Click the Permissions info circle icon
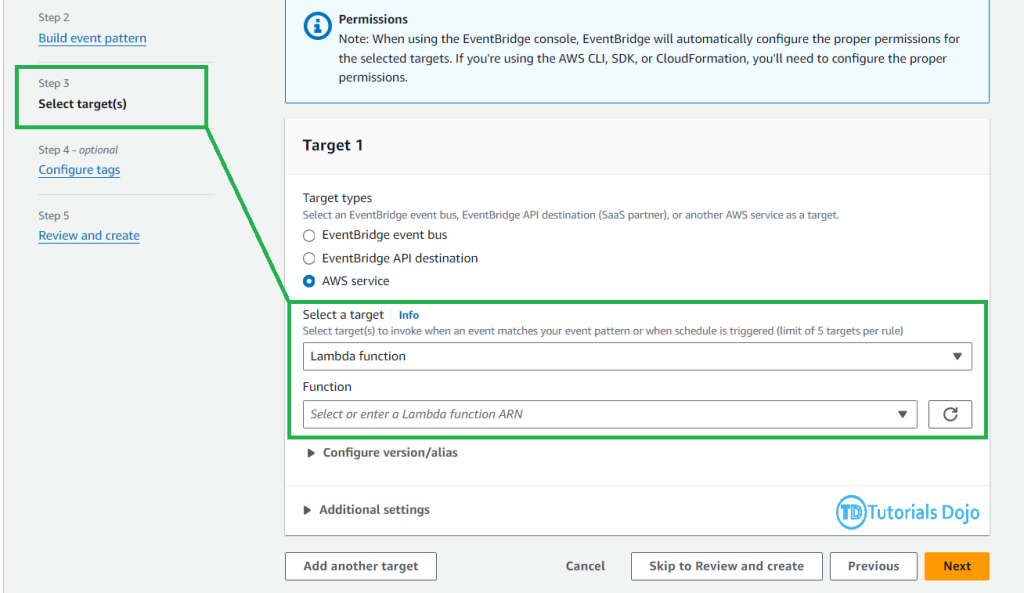1024x593 pixels. [318, 27]
